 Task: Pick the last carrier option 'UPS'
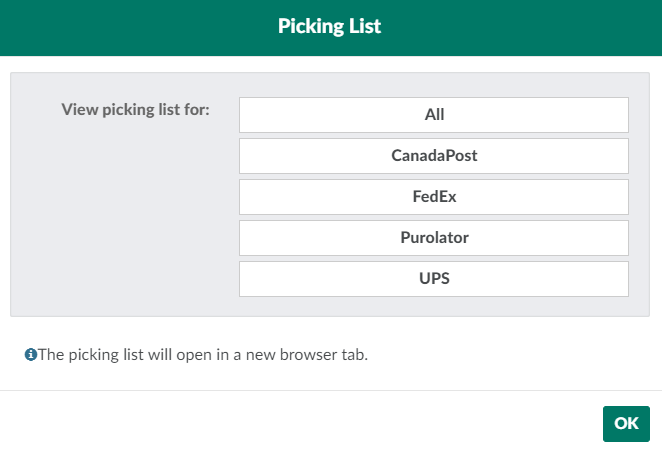tap(434, 279)
